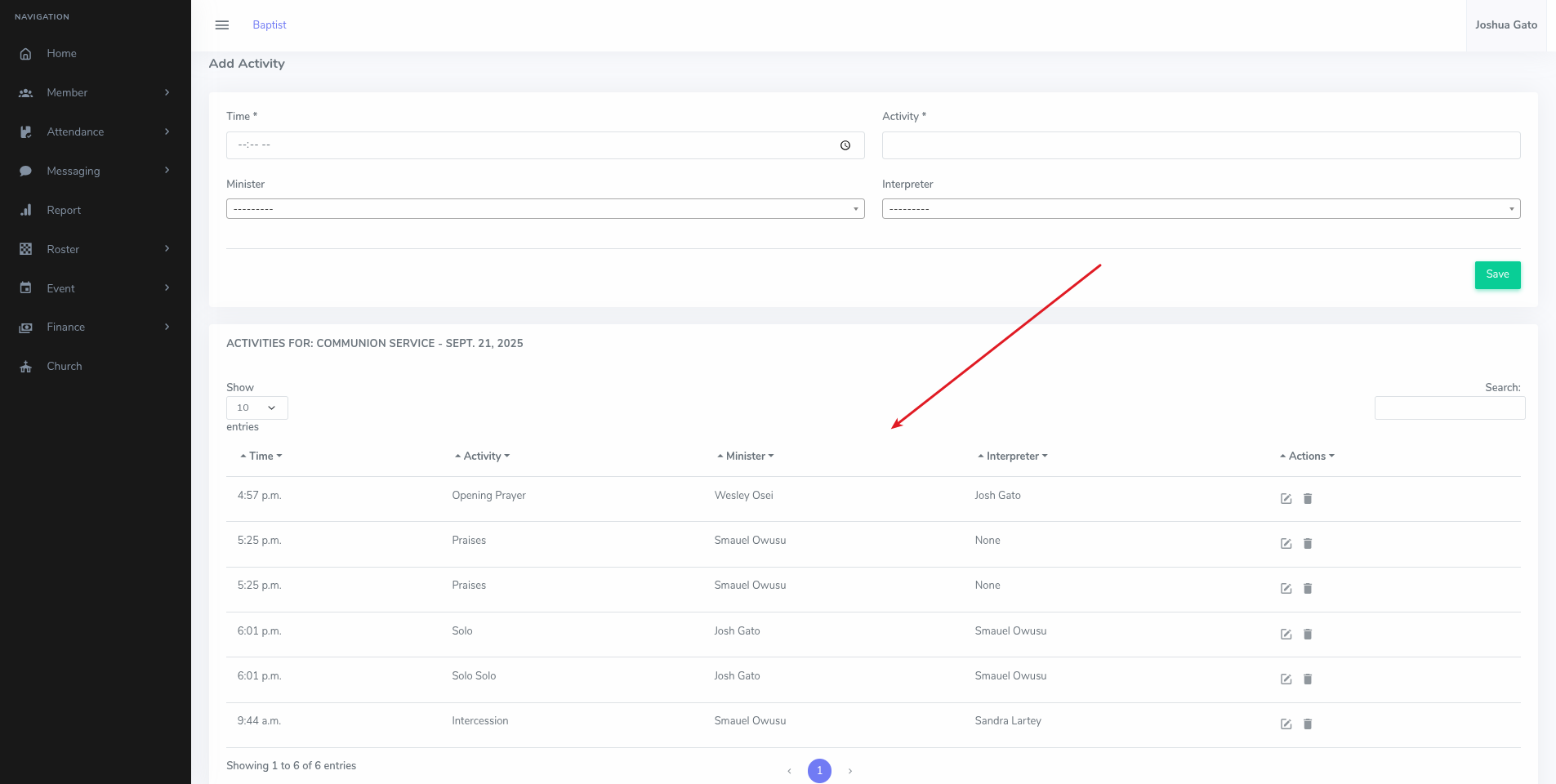Edit the Solo Solo activity
Viewport: 1556px width, 784px height.
(x=1286, y=679)
